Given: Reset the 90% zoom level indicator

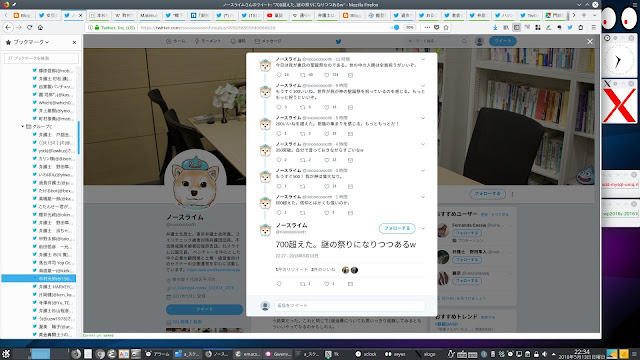Looking at the screenshot, I should (x=409, y=27).
